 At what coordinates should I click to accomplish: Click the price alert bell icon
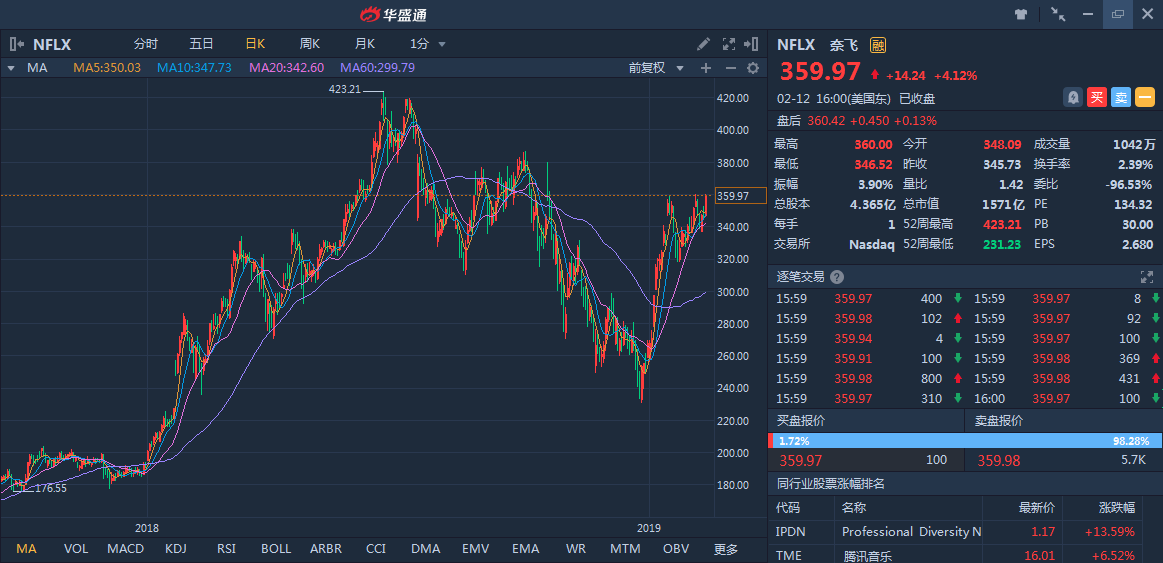[1073, 97]
